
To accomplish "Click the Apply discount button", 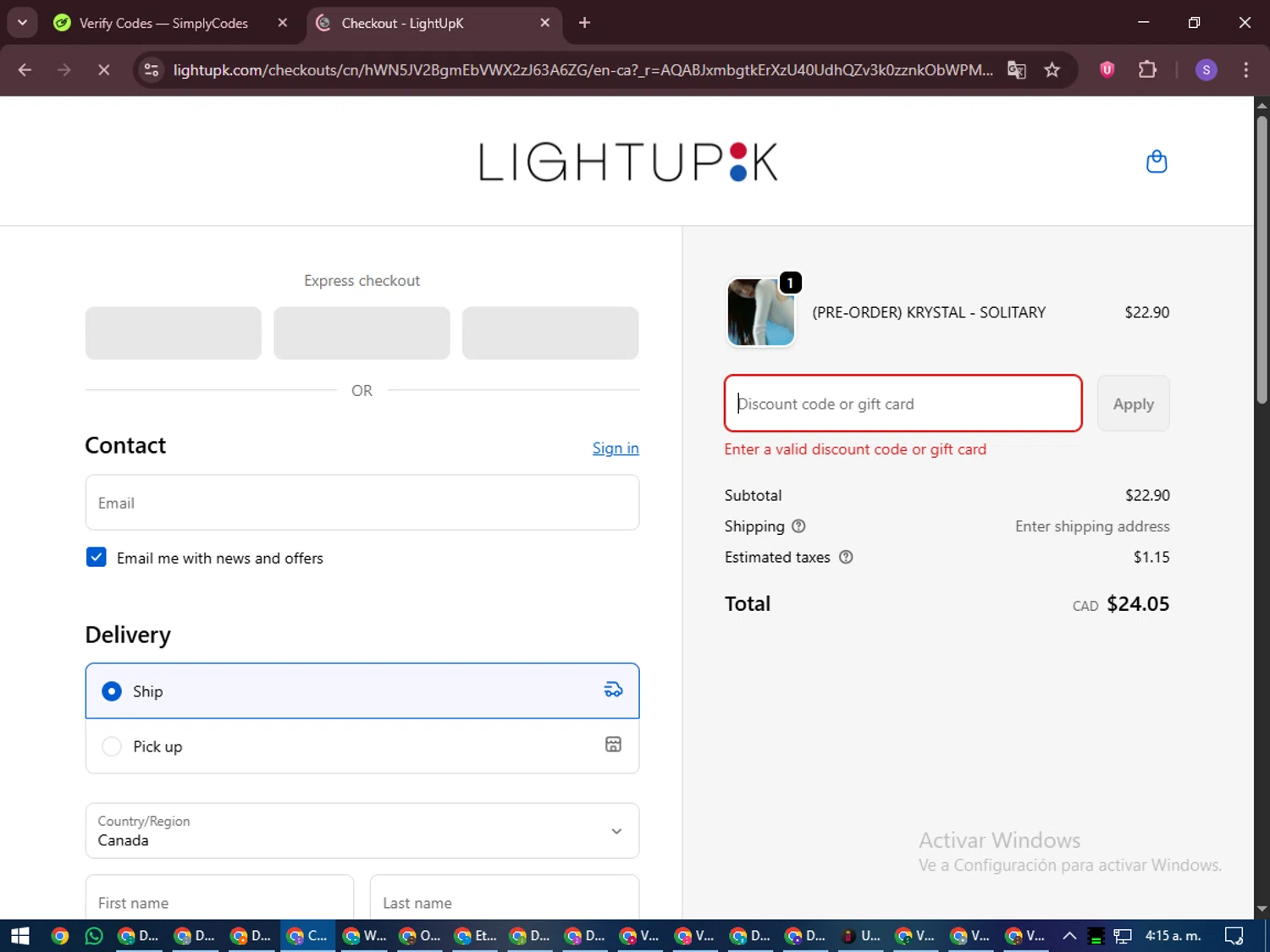I will (x=1133, y=404).
